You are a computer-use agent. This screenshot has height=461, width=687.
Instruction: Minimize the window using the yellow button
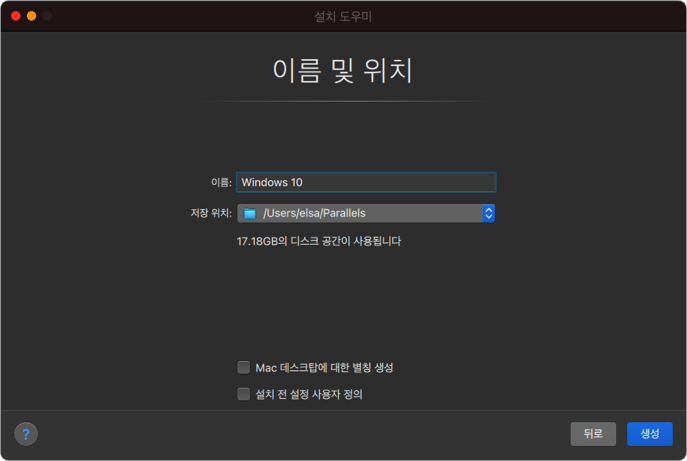tap(32, 16)
